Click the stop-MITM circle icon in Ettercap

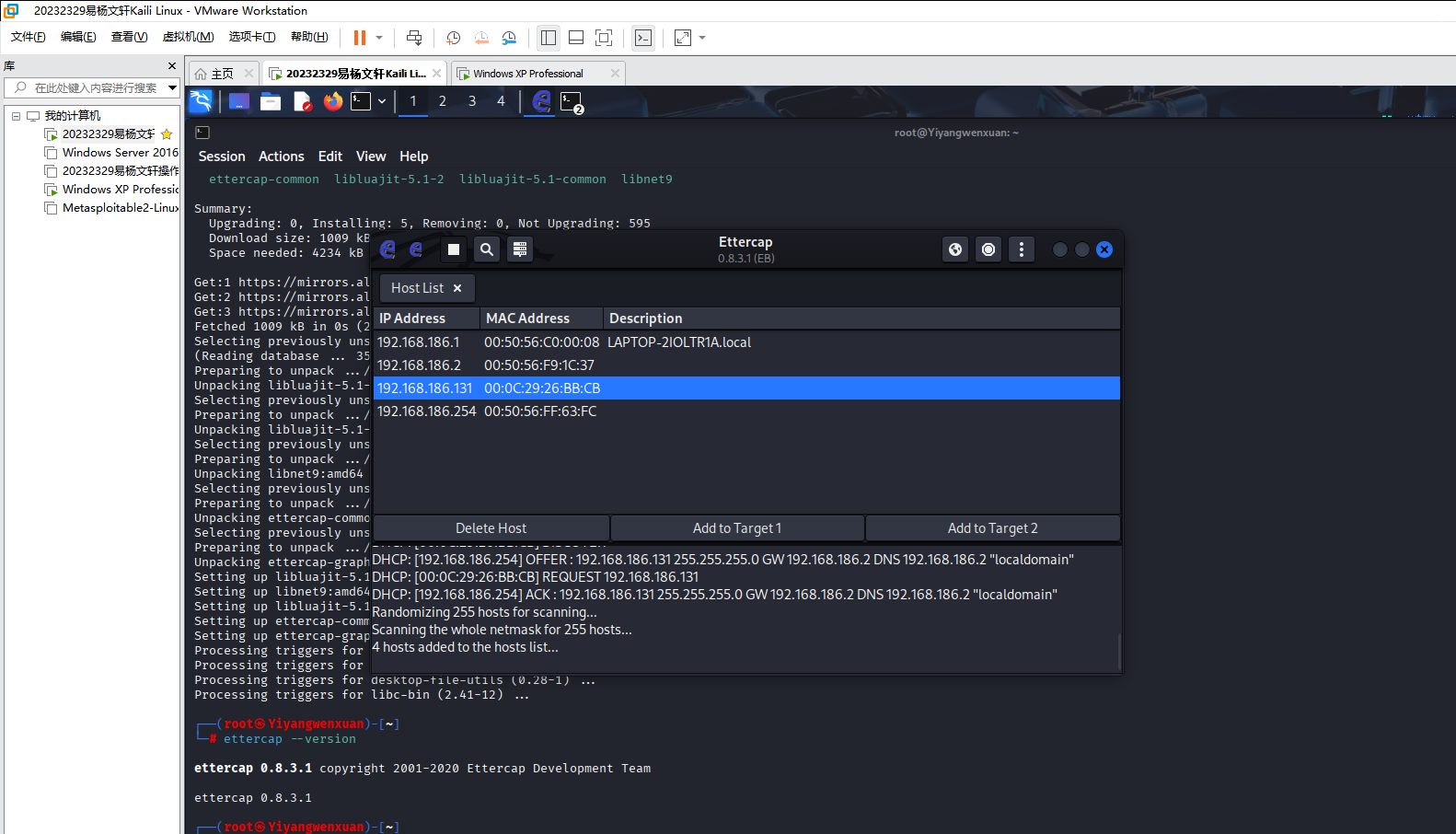pos(988,249)
